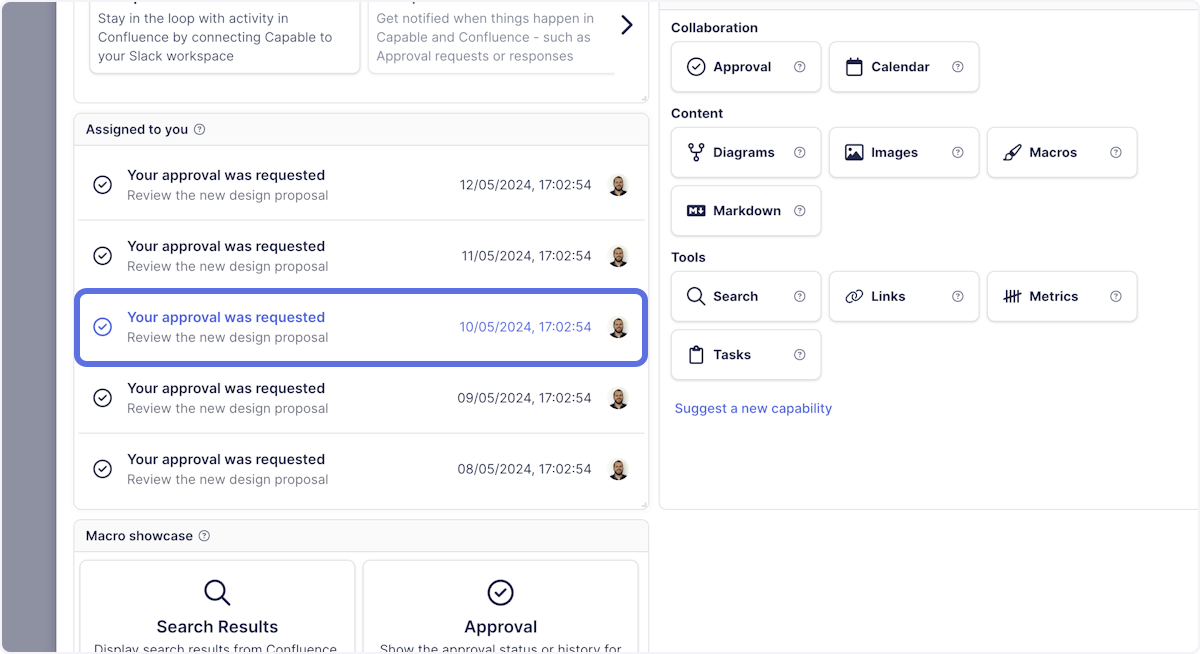Select the Tasks clipboard tool
The image size is (1200, 654).
click(697, 355)
